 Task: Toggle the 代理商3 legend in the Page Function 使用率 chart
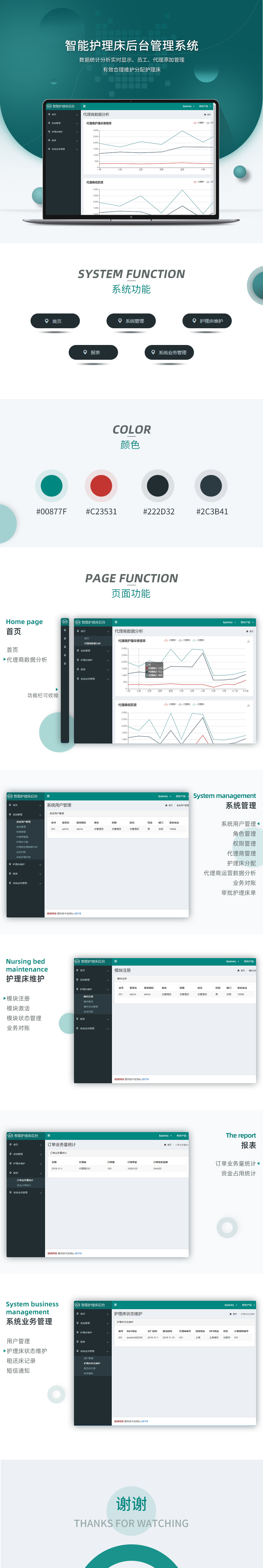[x=198, y=640]
